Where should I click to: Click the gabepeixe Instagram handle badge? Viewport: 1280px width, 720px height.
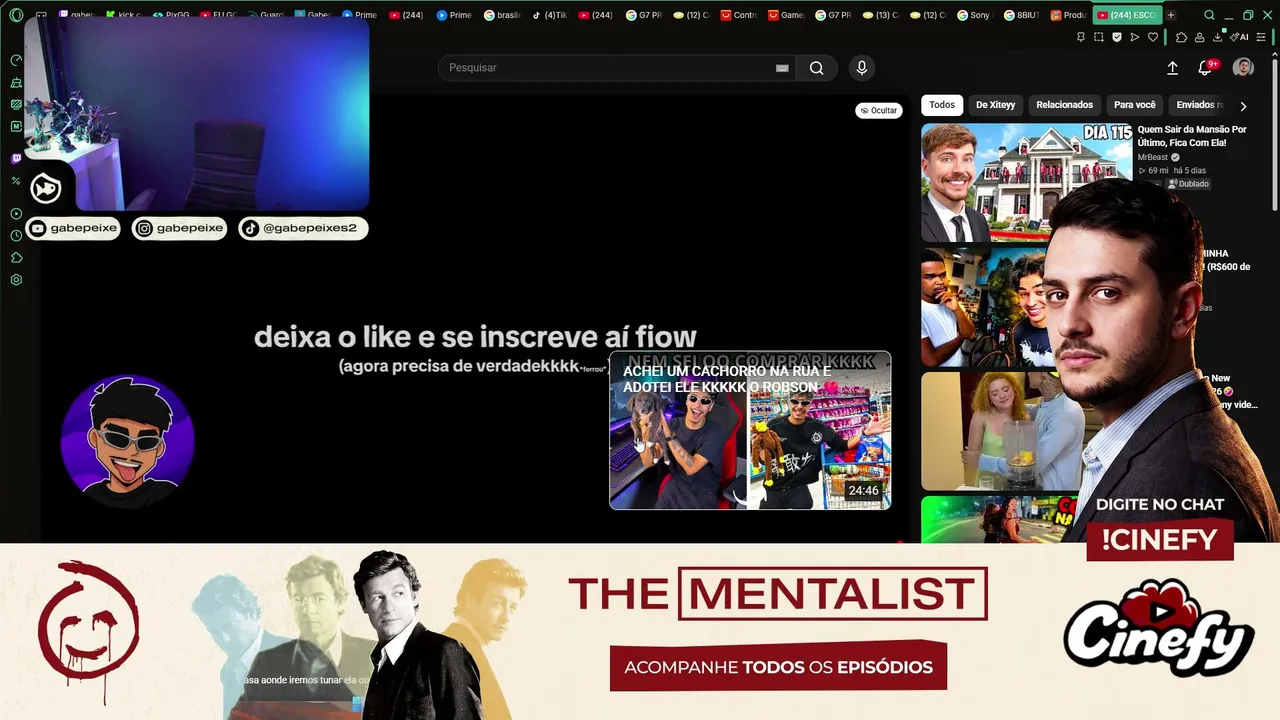pos(180,228)
